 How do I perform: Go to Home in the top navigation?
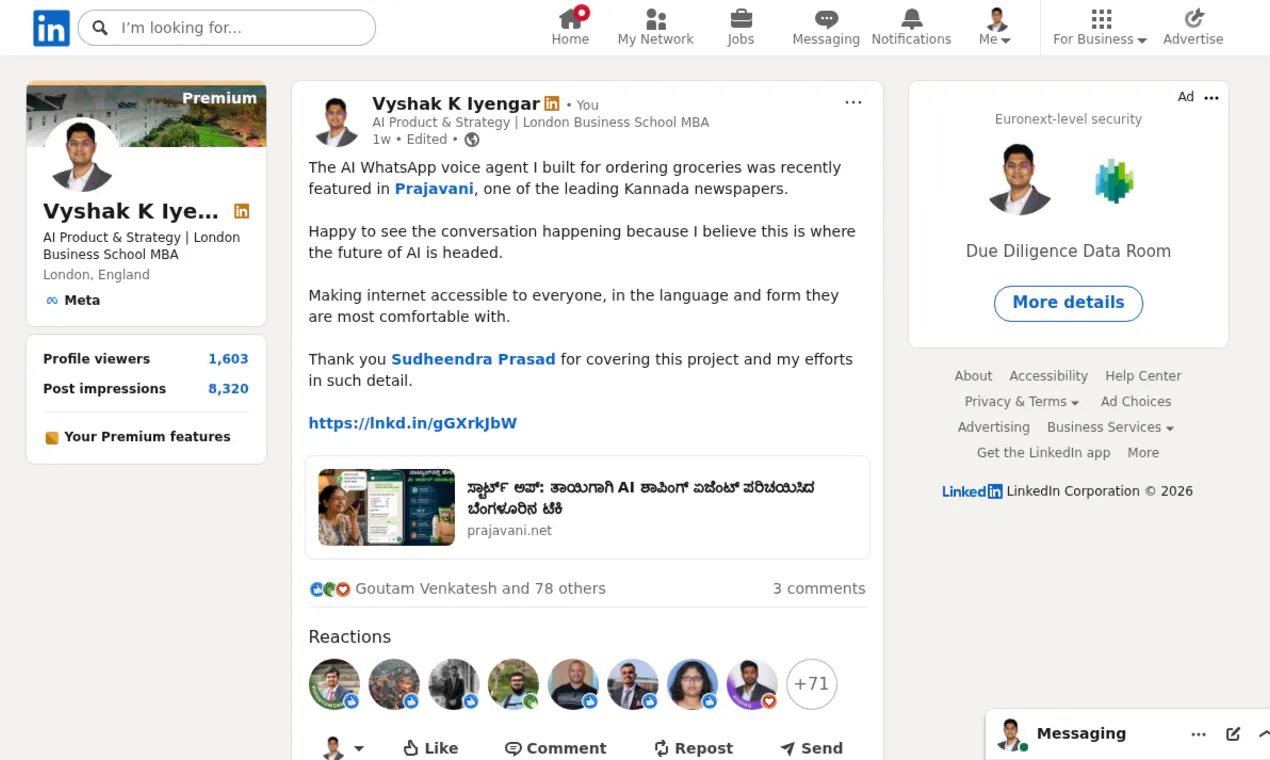570,27
